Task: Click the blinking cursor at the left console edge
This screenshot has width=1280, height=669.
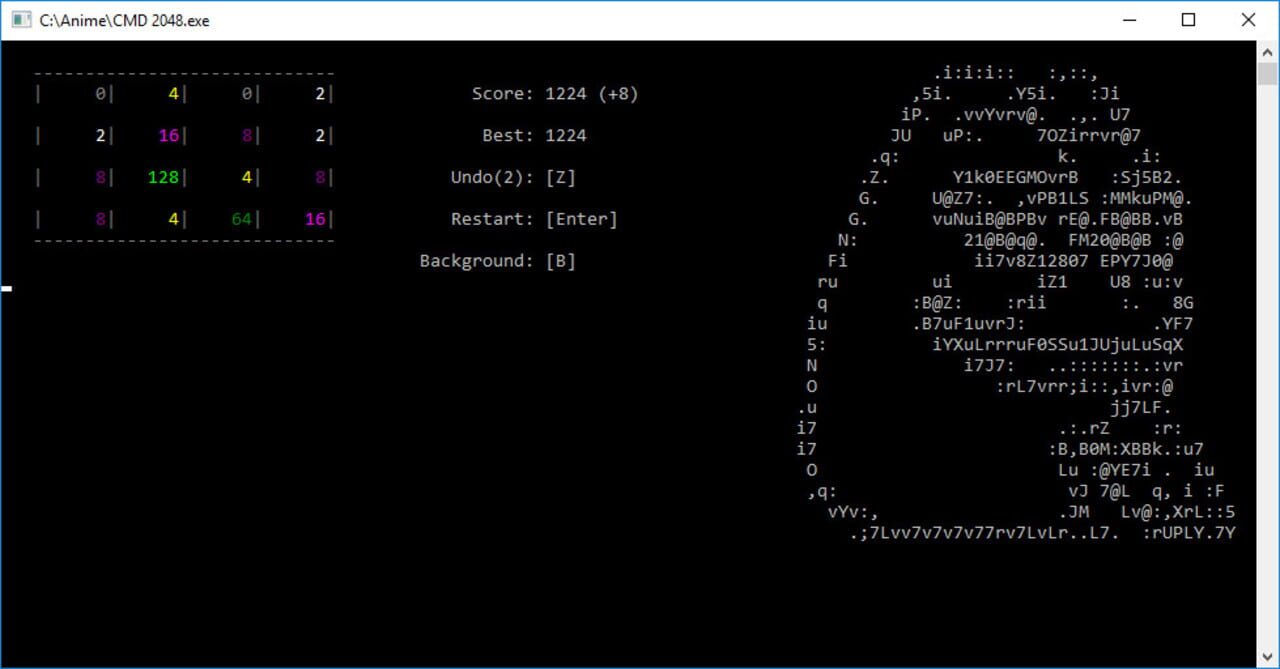Action: [8, 287]
